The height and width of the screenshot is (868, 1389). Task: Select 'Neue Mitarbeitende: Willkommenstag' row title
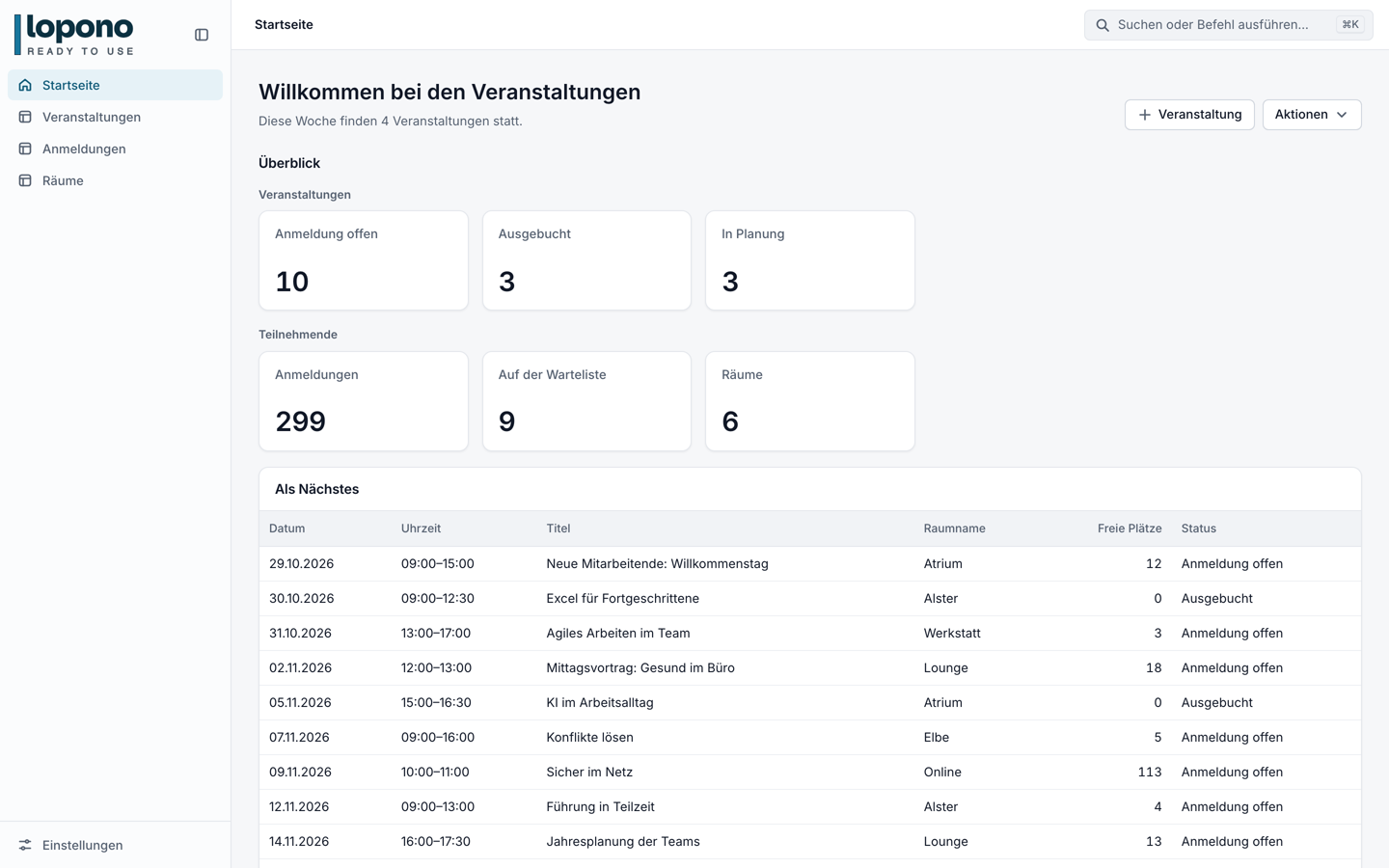(x=657, y=564)
